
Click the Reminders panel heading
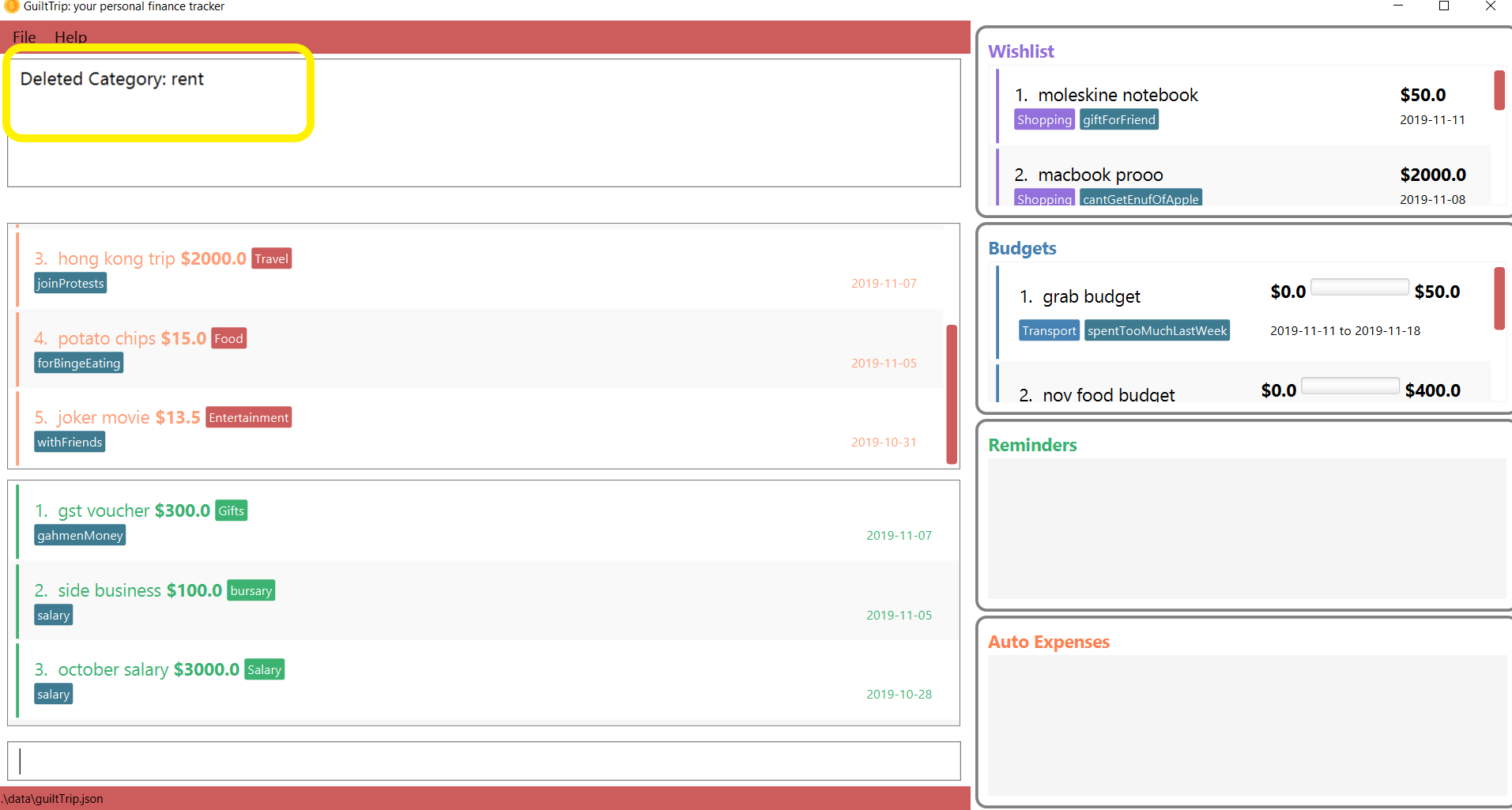click(1032, 445)
